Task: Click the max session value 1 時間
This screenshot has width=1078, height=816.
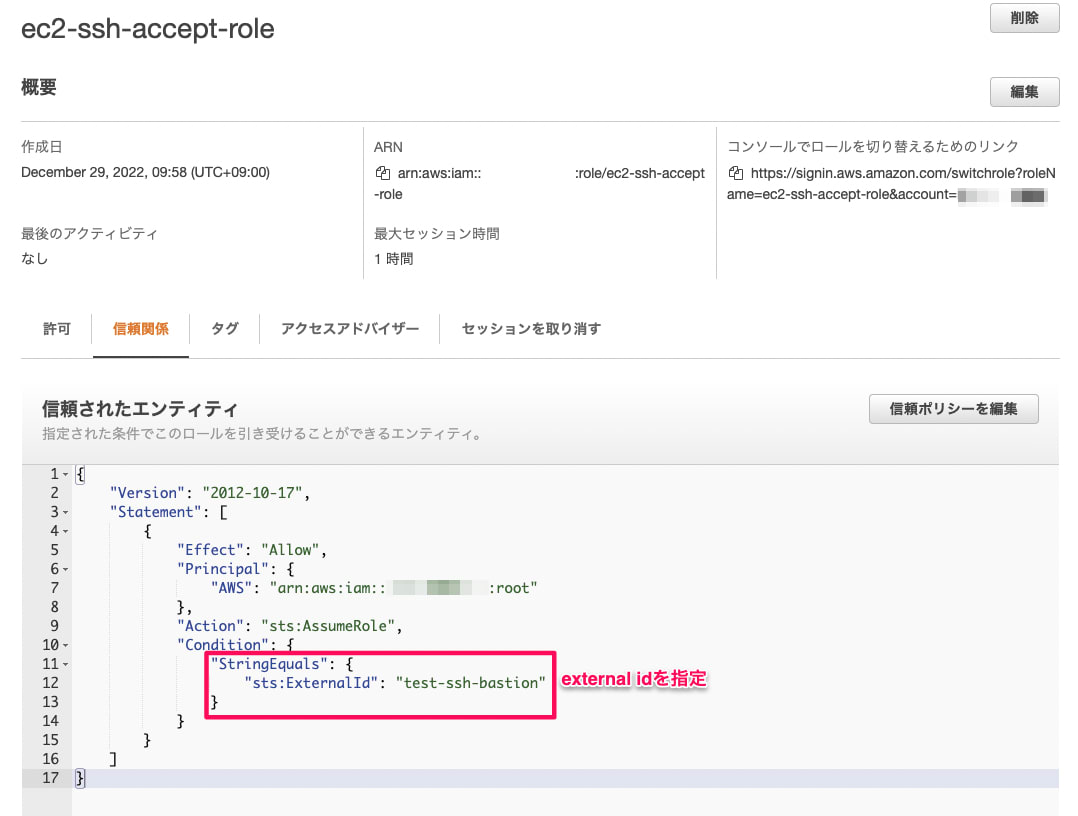Action: click(x=393, y=258)
